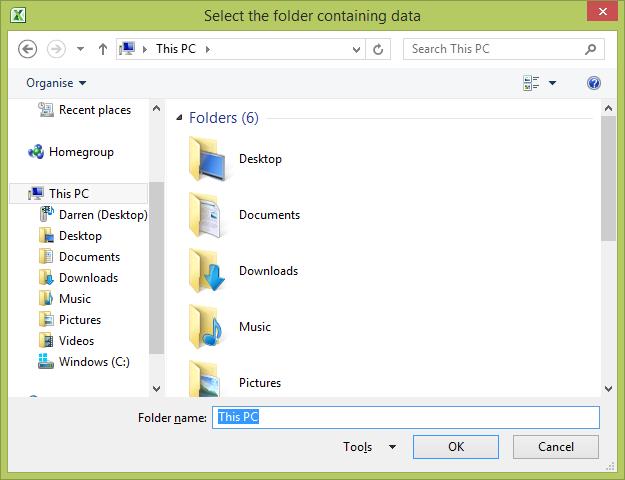This screenshot has width=625, height=480.
Task: Click the Excel icon in title bar
Action: tap(18, 15)
